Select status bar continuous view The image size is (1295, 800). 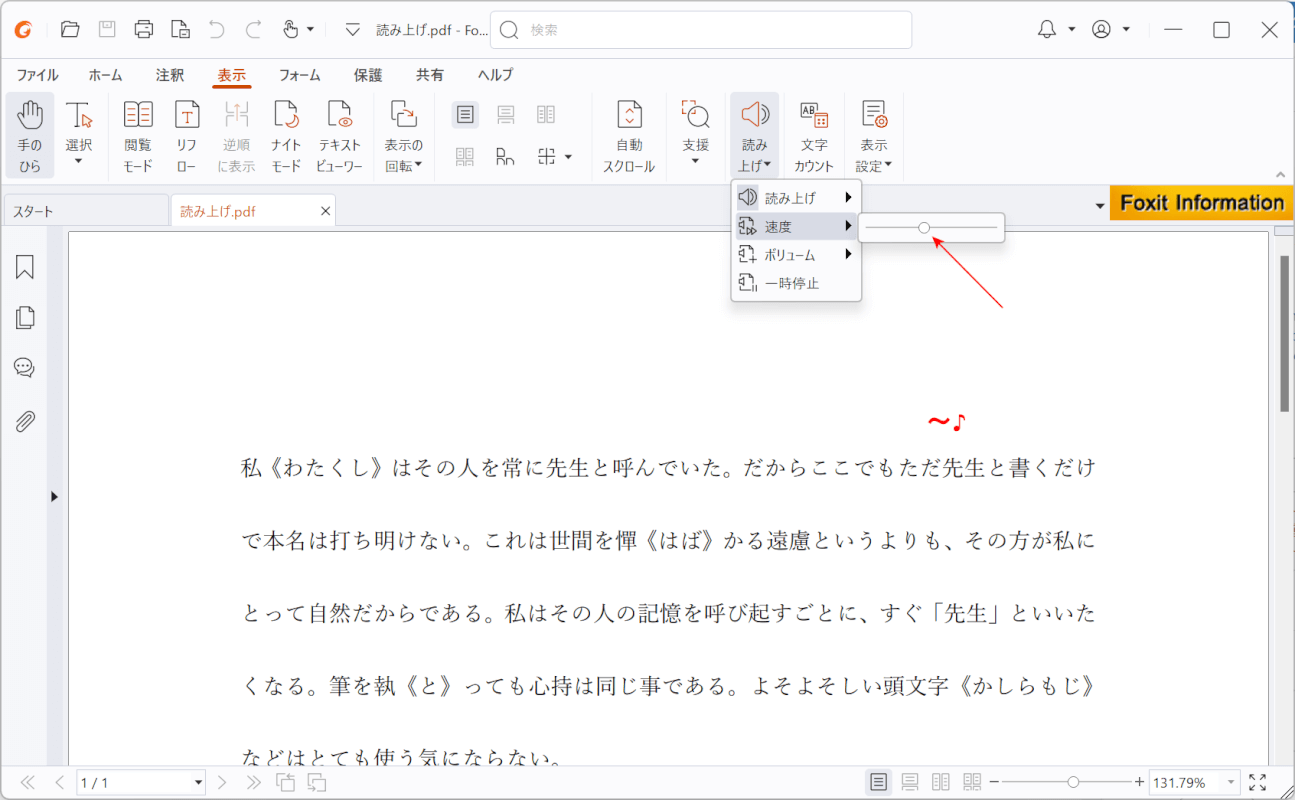click(x=910, y=782)
